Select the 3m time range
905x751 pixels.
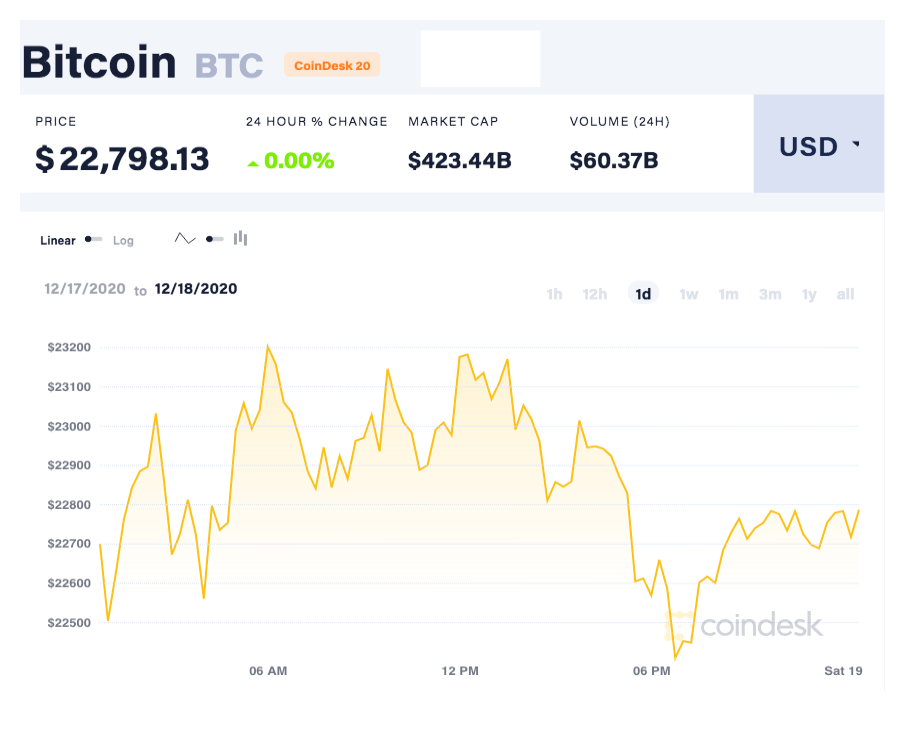tap(769, 294)
